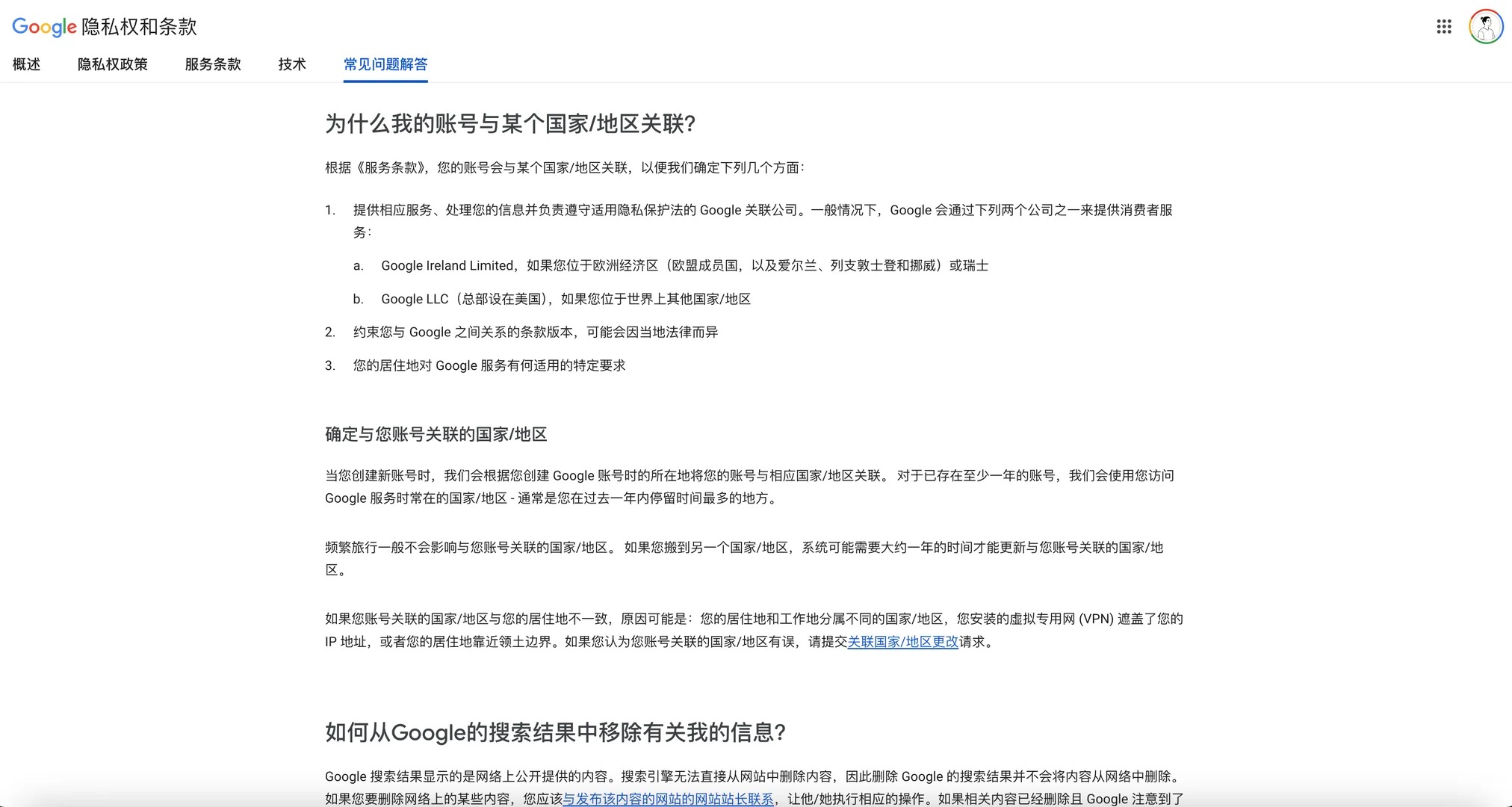Click paragraph starting 当您创建新账号时
The width and height of the screenshot is (1512, 807).
(x=750, y=487)
